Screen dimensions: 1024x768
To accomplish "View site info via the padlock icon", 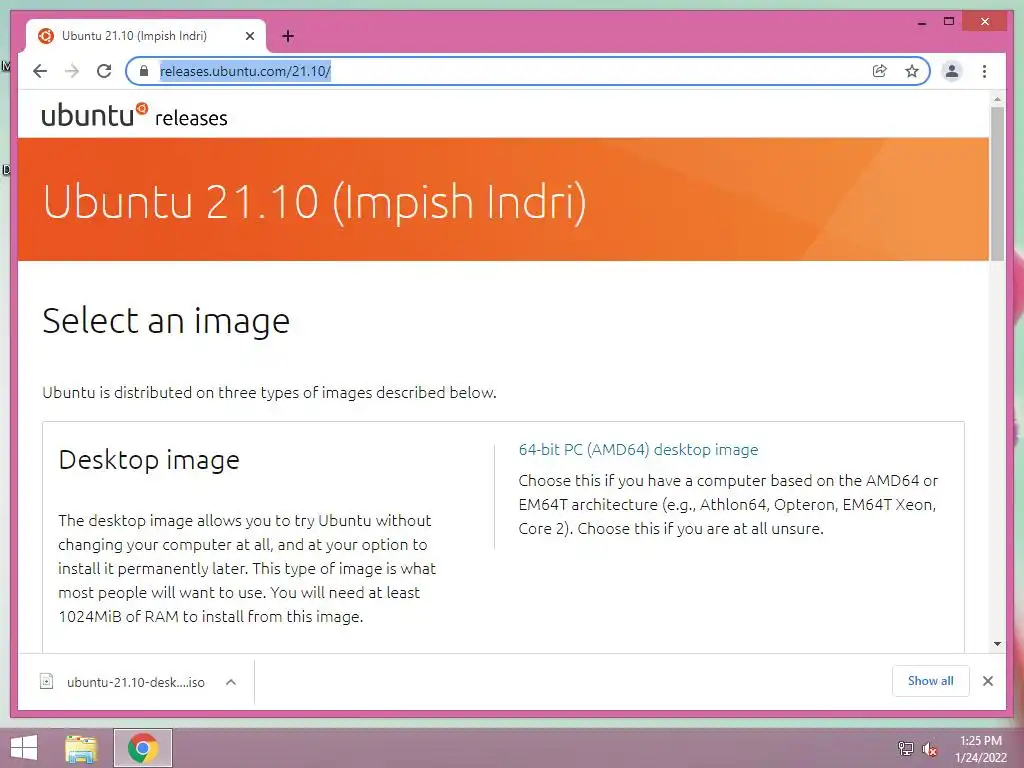I will point(144,71).
